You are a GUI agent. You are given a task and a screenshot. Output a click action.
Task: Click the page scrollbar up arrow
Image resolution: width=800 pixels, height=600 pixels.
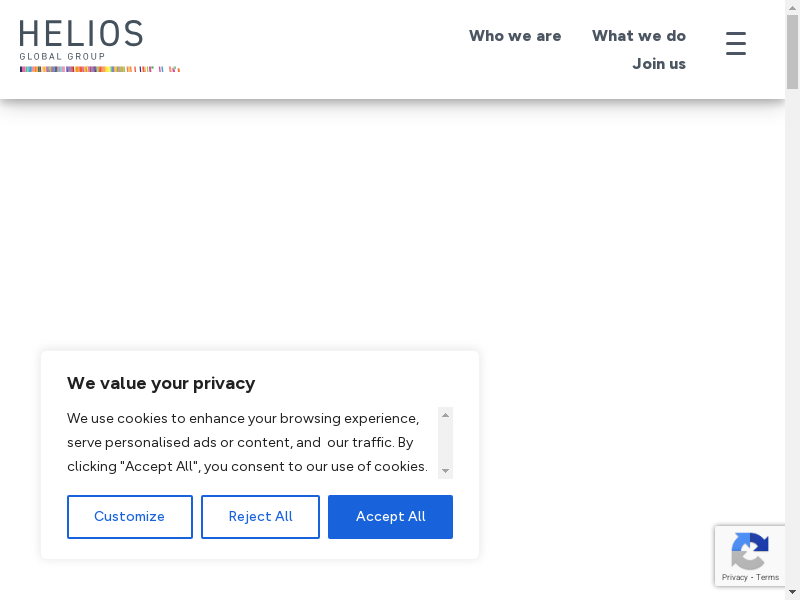point(792,8)
